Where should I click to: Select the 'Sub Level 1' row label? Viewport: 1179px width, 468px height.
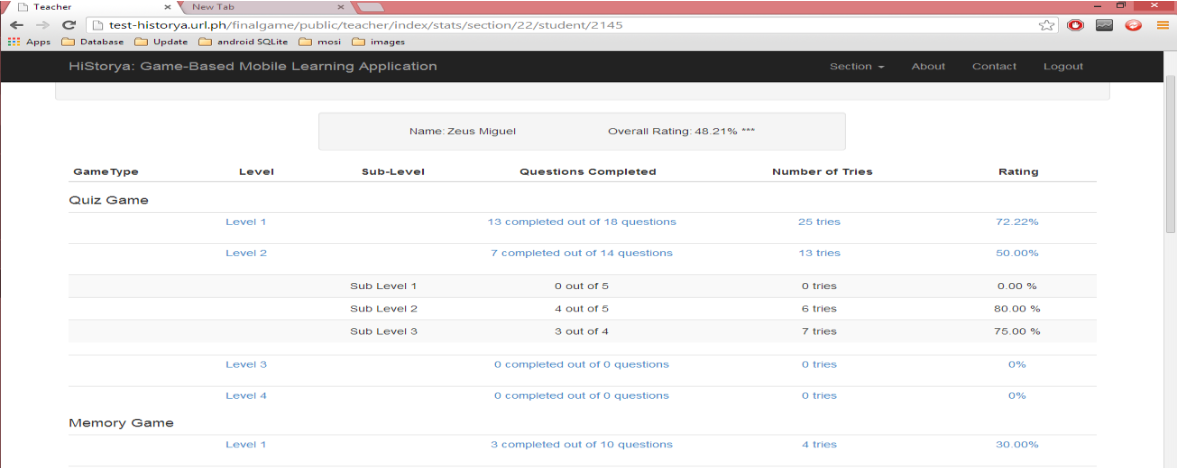[383, 286]
